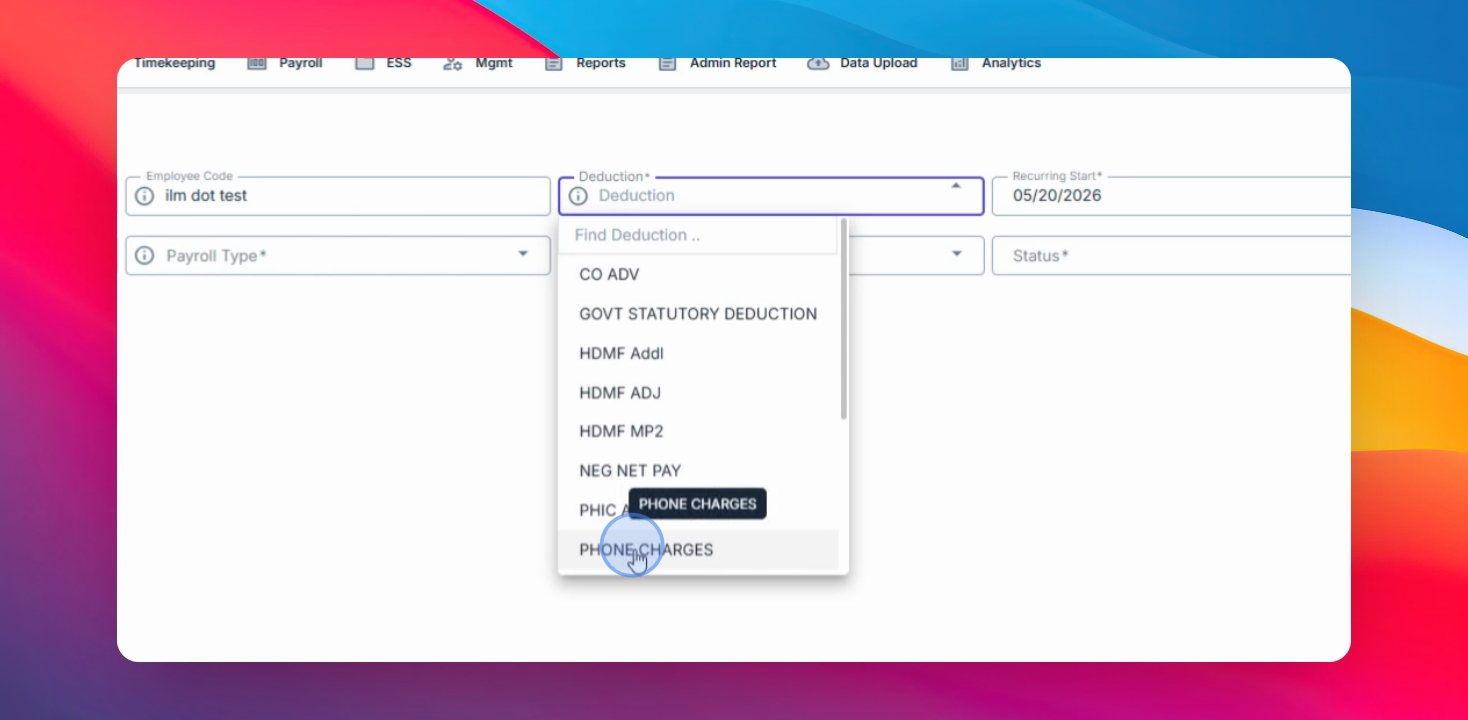Collapse the Deduction dropdown arrow
Viewport: 1468px width, 720px height.
(x=956, y=186)
